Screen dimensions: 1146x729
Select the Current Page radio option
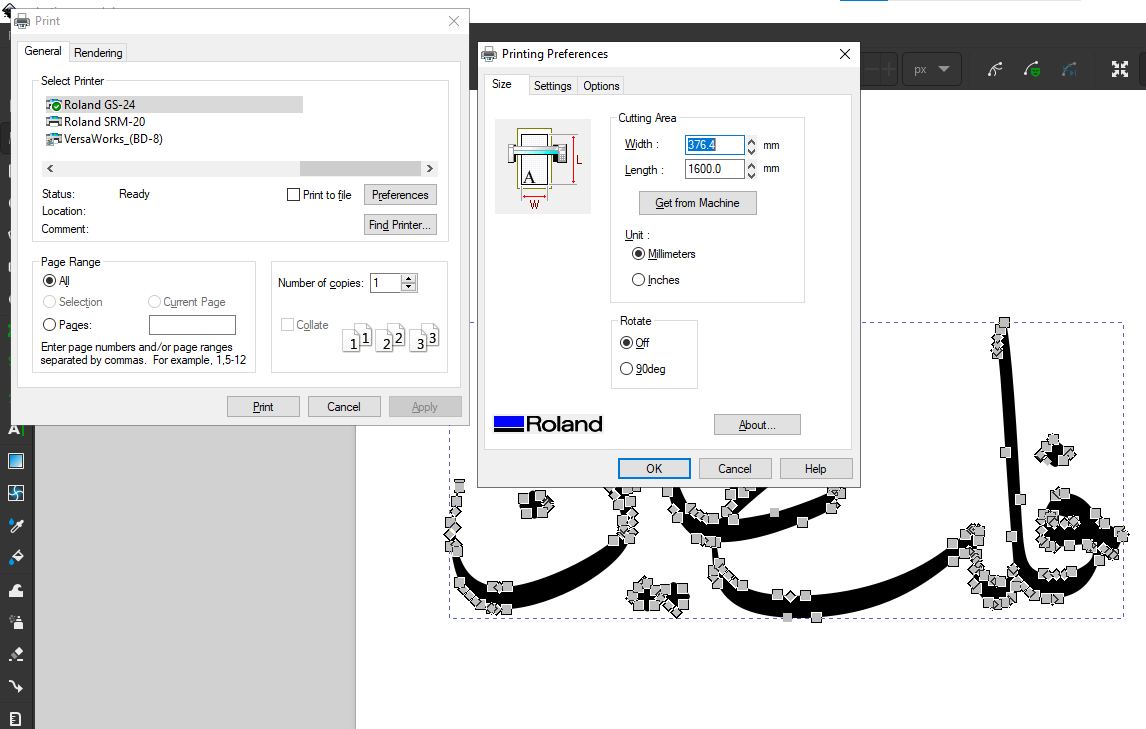tap(154, 302)
